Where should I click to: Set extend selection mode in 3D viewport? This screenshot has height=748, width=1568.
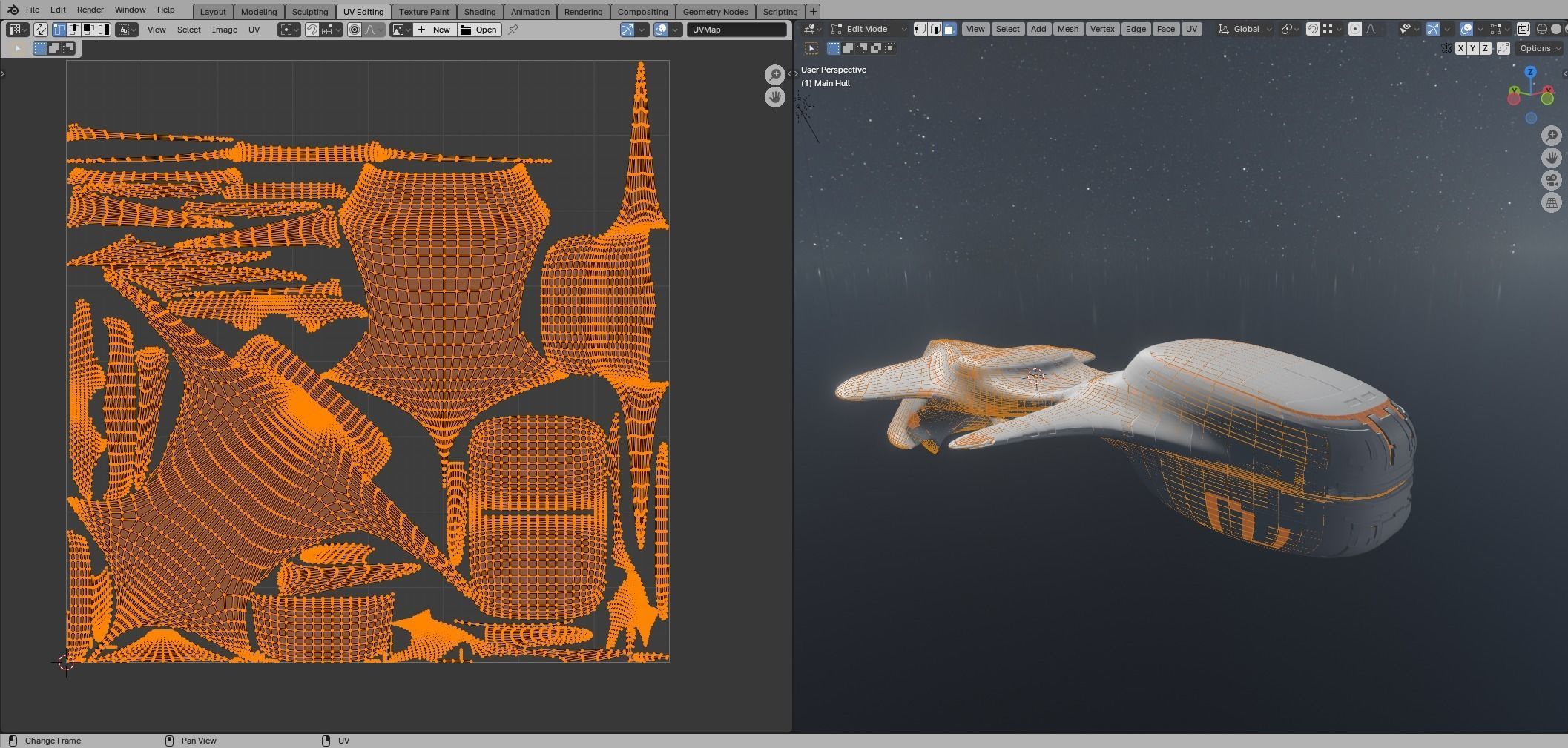848,48
